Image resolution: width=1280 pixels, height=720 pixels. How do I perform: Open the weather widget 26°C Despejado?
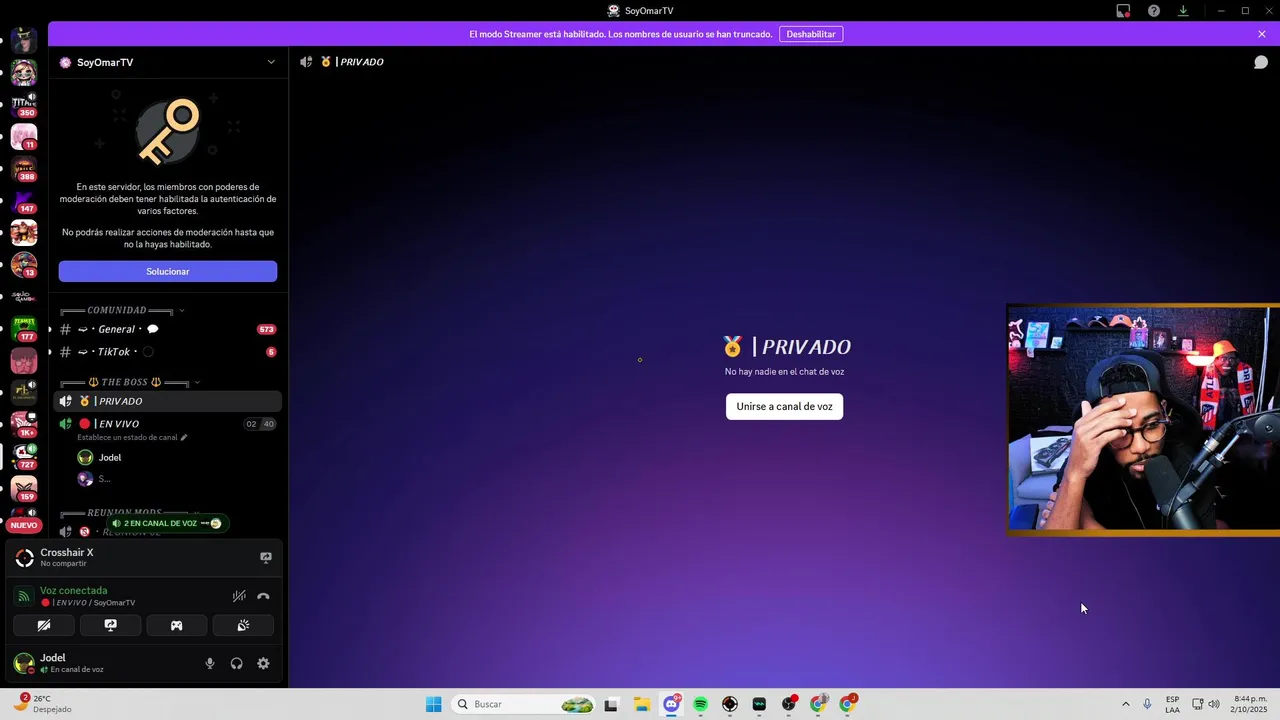pyautogui.click(x=45, y=703)
